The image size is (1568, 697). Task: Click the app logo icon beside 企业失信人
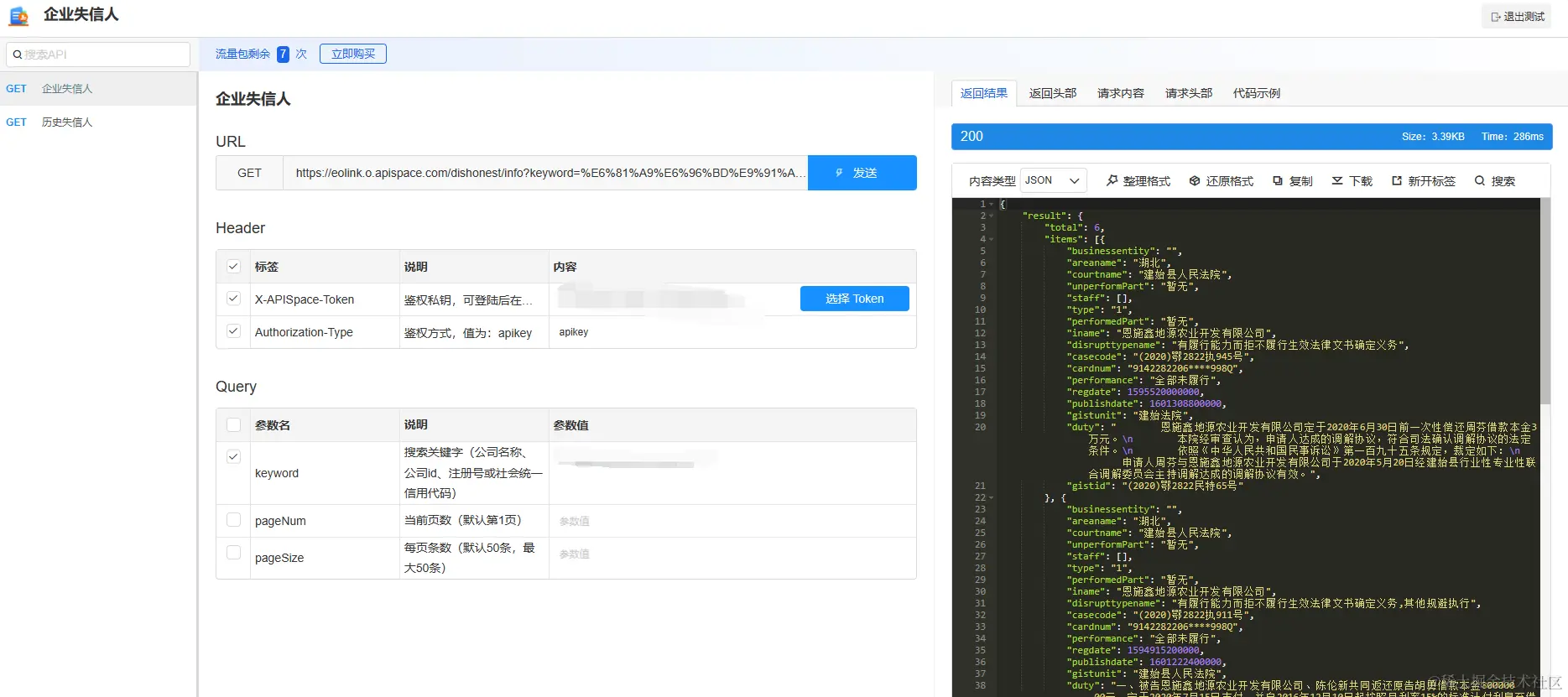click(18, 15)
